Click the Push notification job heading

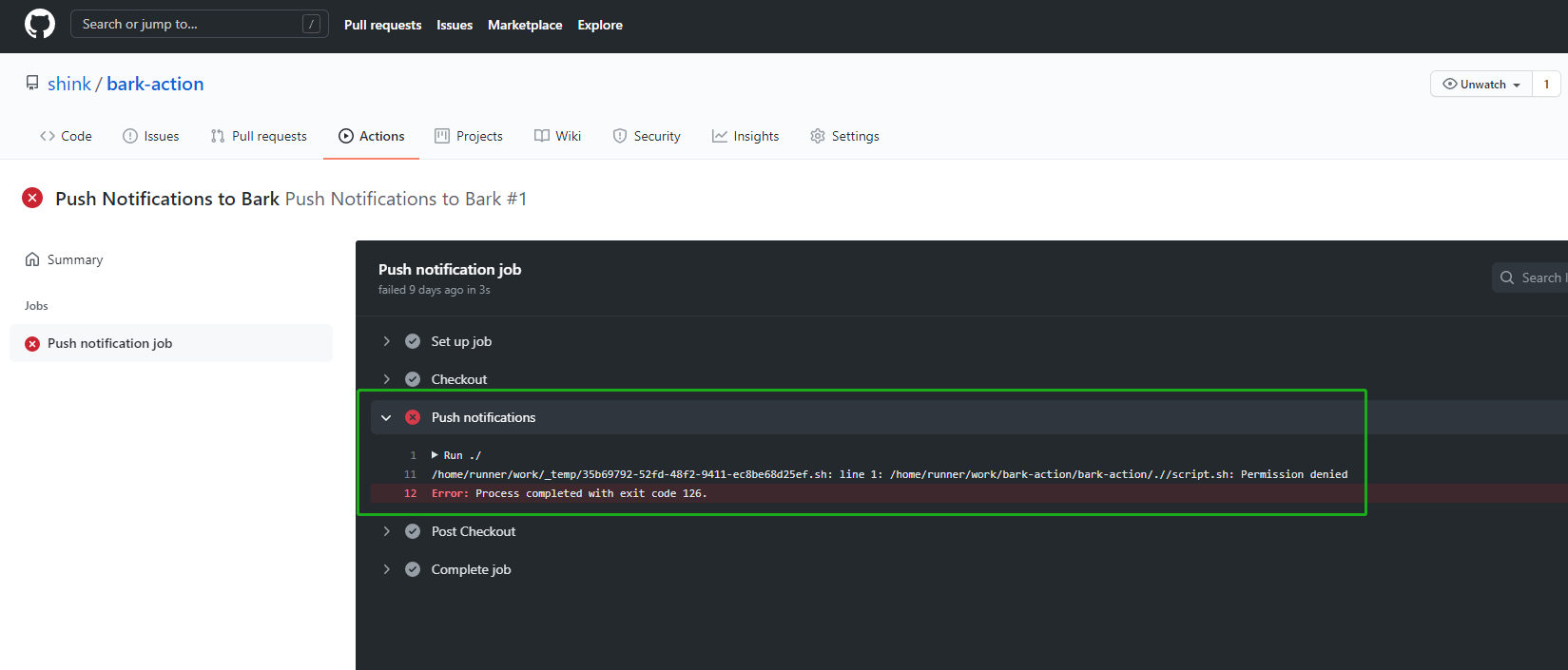click(450, 269)
